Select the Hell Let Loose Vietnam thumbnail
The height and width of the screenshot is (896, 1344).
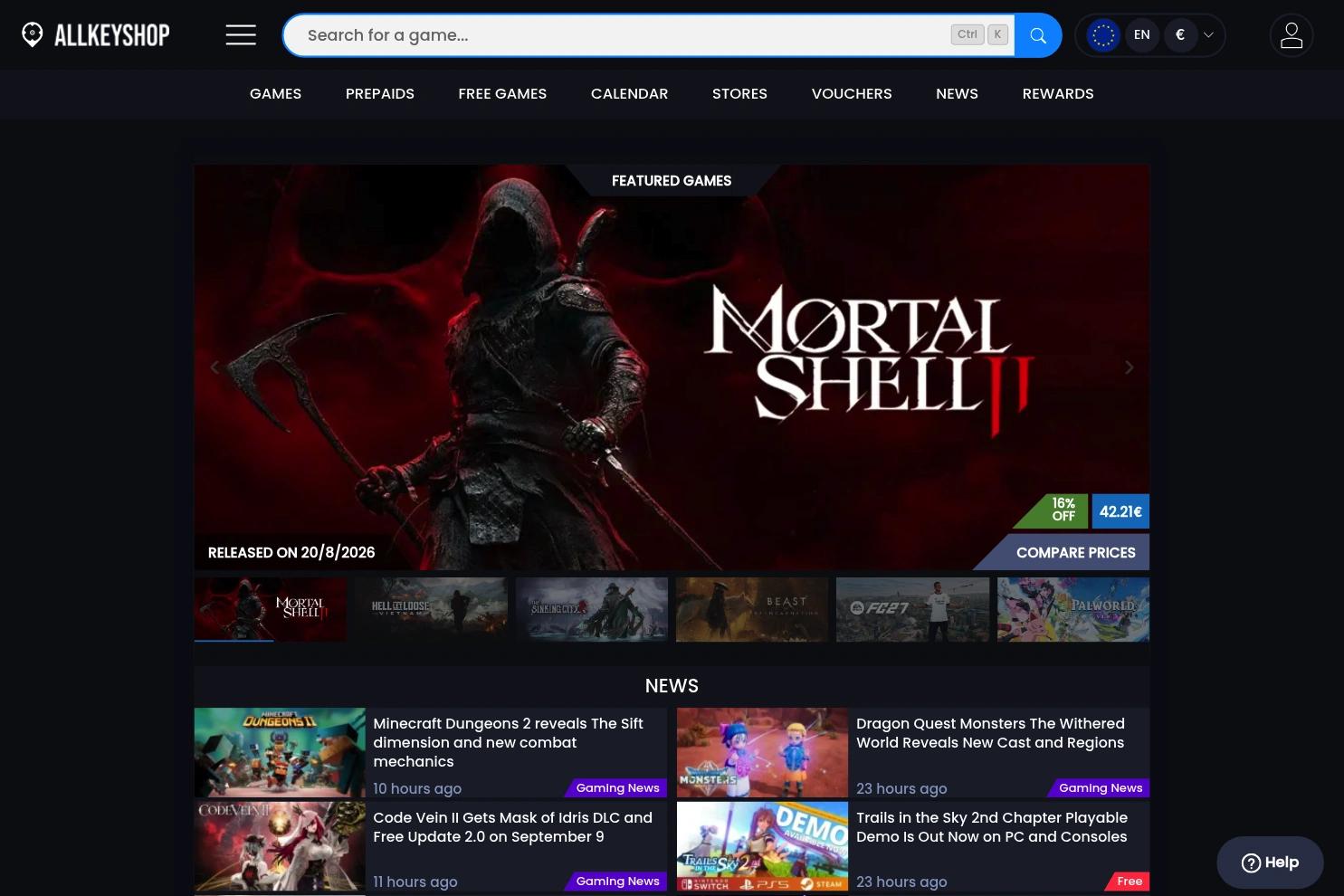pos(431,609)
